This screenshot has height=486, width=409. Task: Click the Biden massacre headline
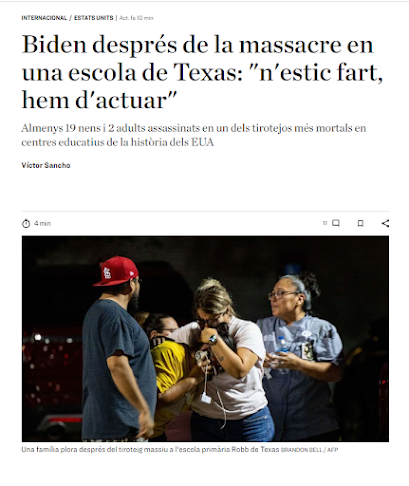click(202, 72)
